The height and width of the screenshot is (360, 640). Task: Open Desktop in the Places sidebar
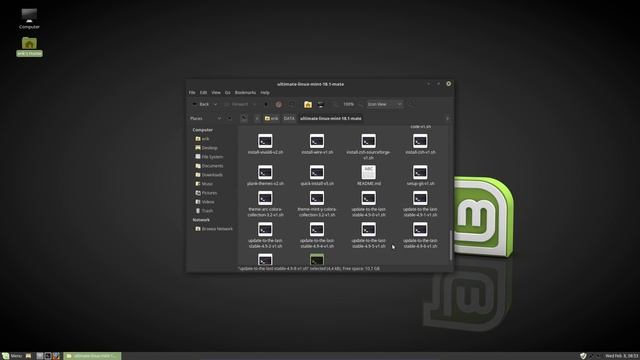(207, 148)
